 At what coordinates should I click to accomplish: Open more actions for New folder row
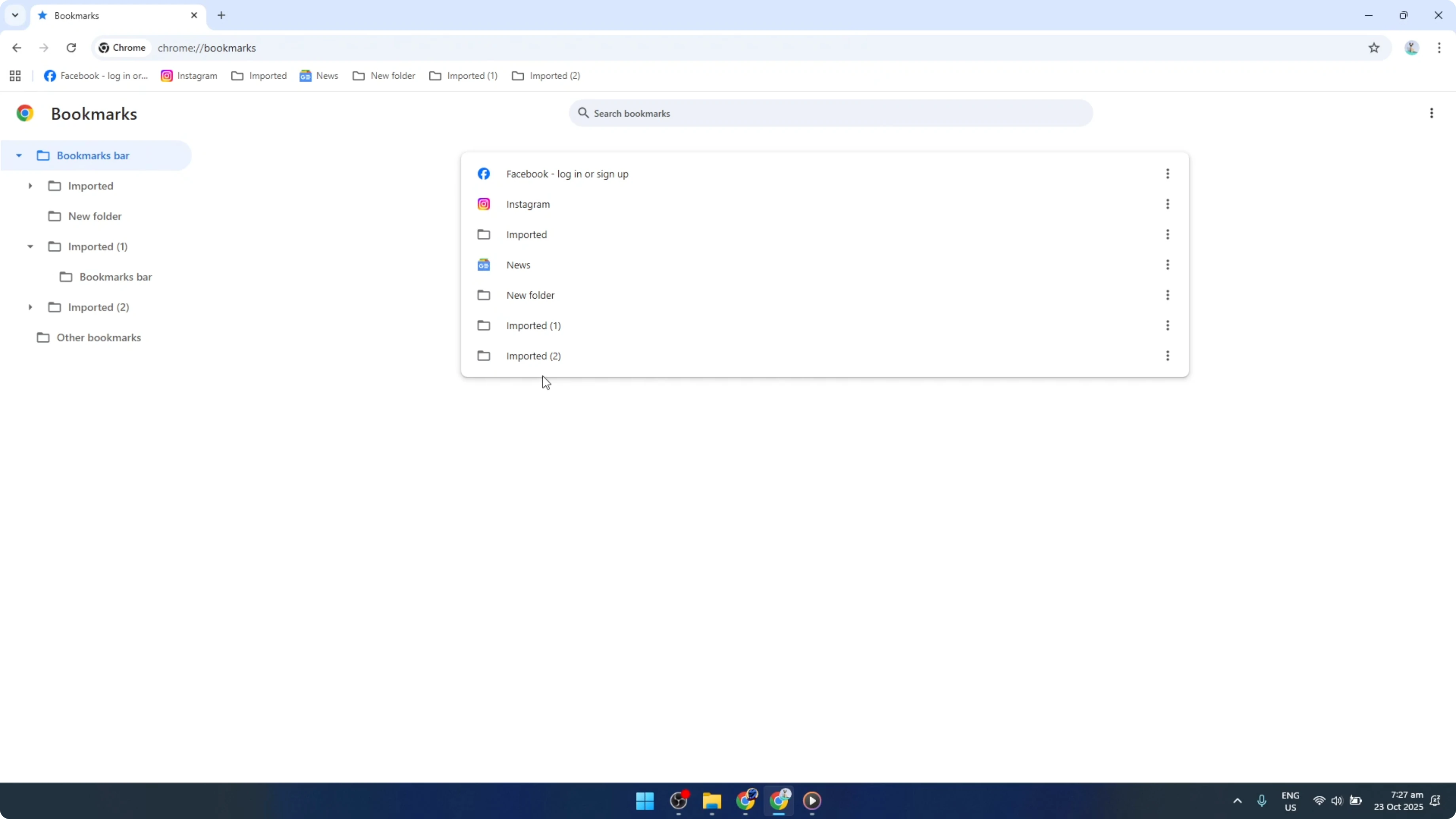1167,295
